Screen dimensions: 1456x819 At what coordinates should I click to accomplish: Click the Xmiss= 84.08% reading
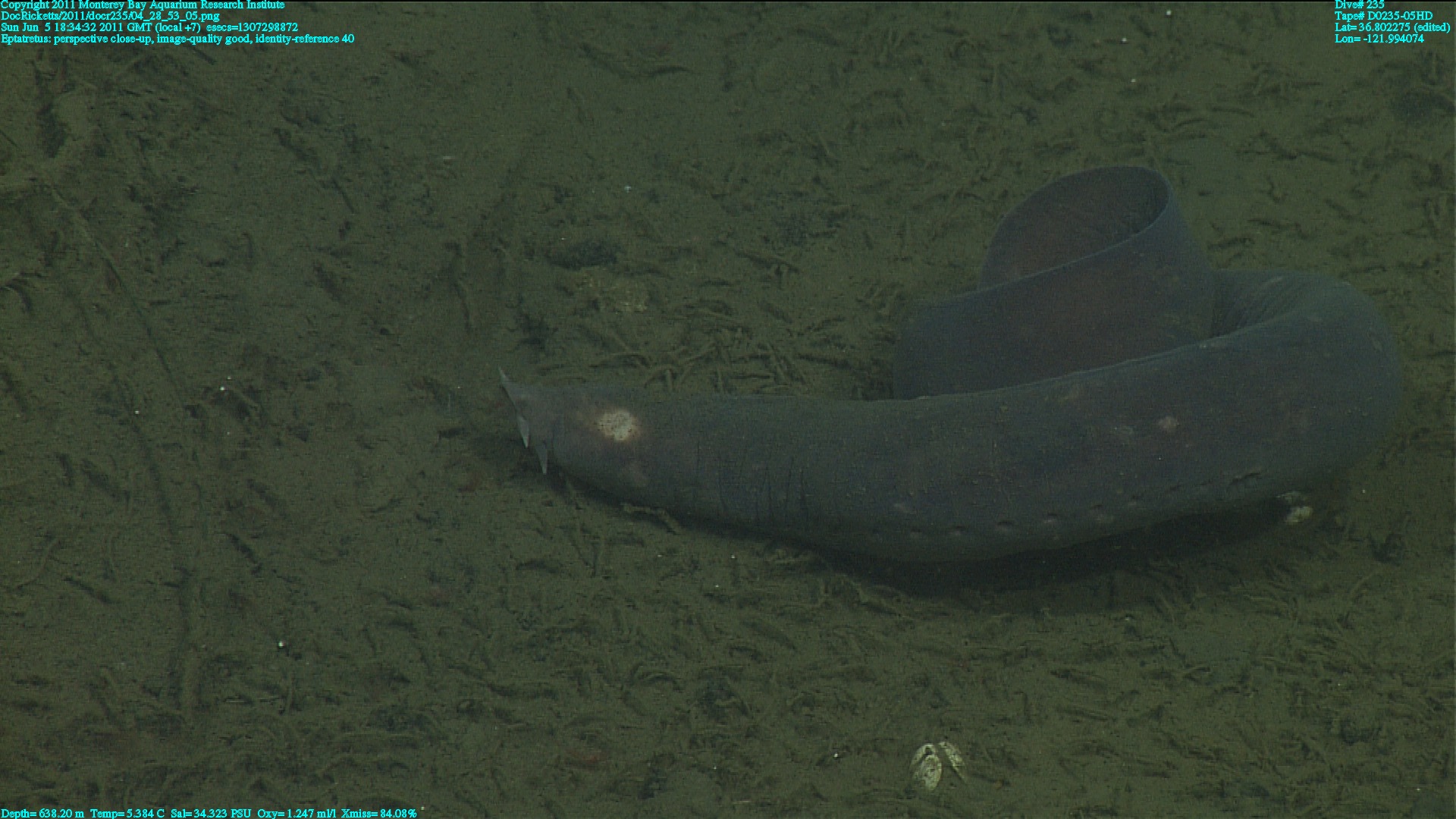click(378, 813)
